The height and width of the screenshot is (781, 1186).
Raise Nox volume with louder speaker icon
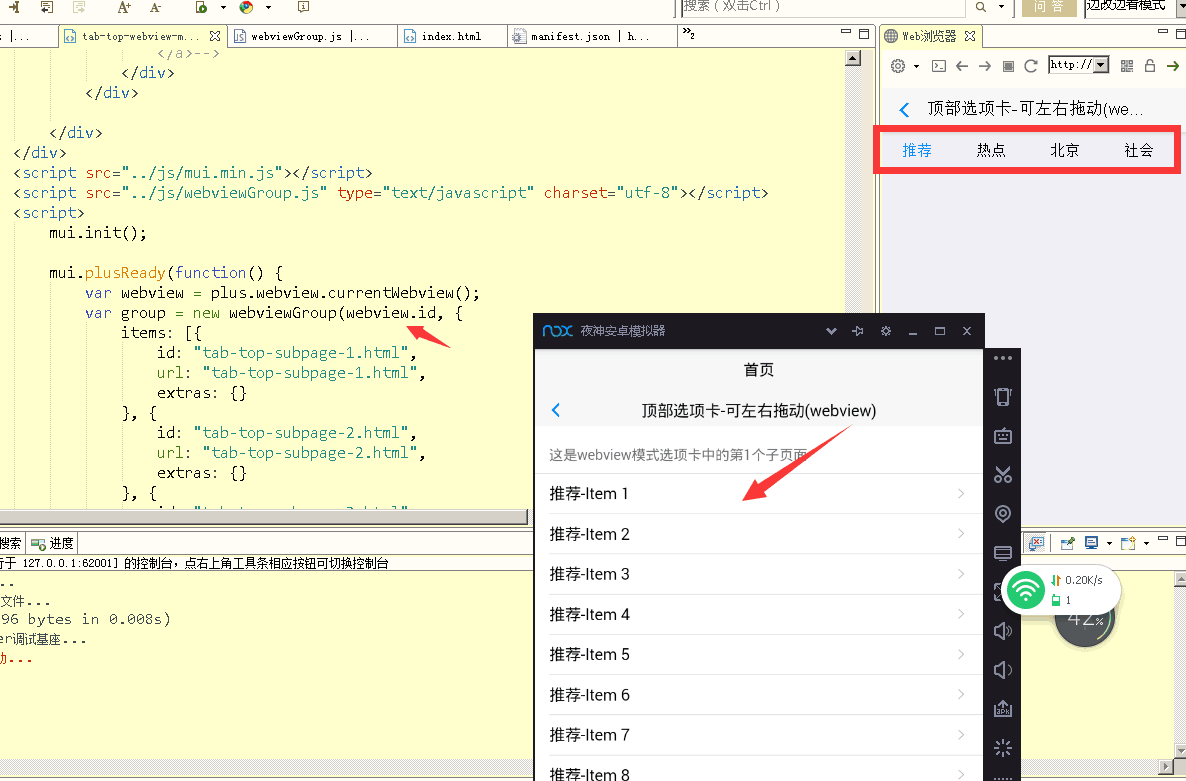1002,631
